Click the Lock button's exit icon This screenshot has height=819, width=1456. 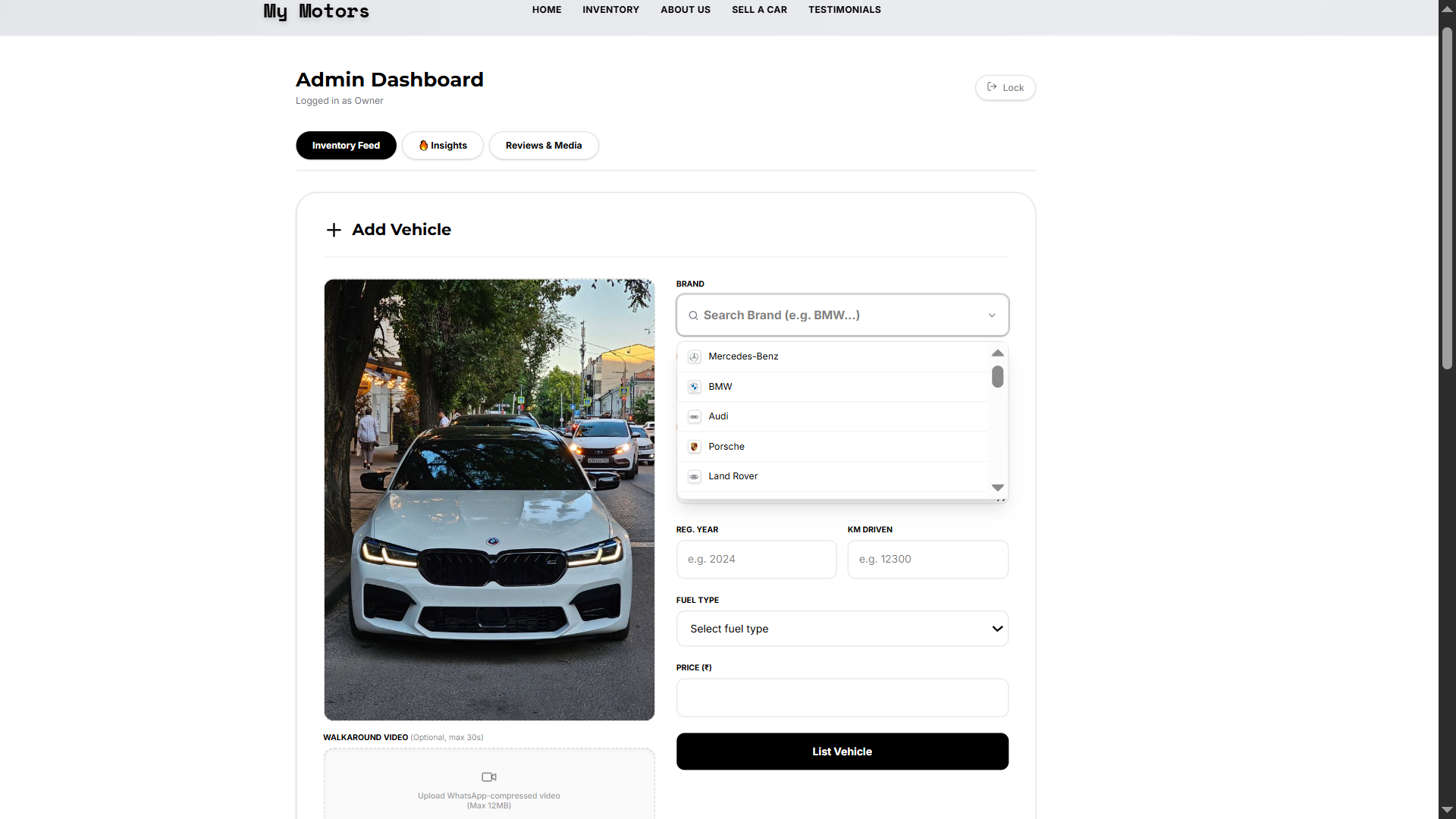coord(992,87)
